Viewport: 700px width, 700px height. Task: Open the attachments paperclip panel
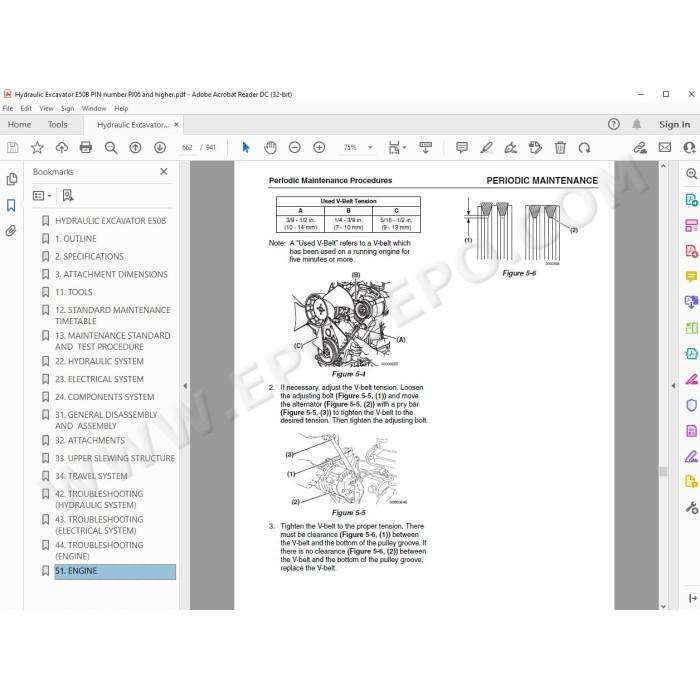11,231
